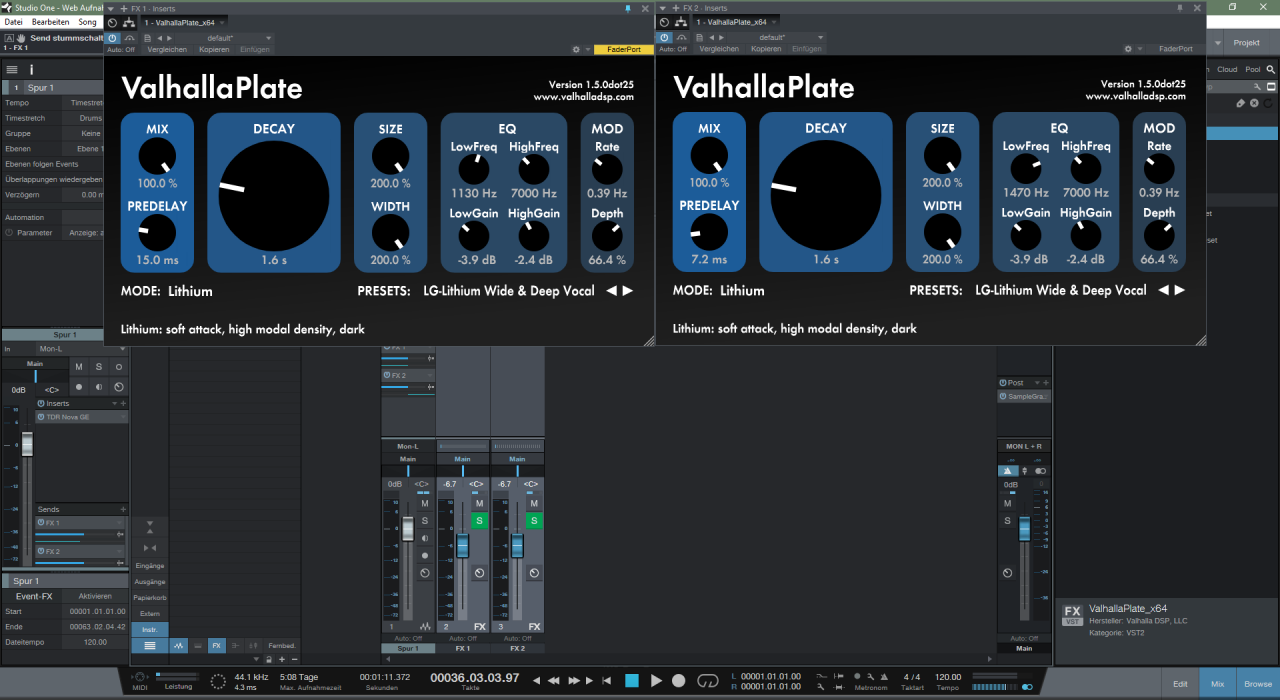Open PRESETS name in FX 2 ValhallaPlate

[1061, 291]
